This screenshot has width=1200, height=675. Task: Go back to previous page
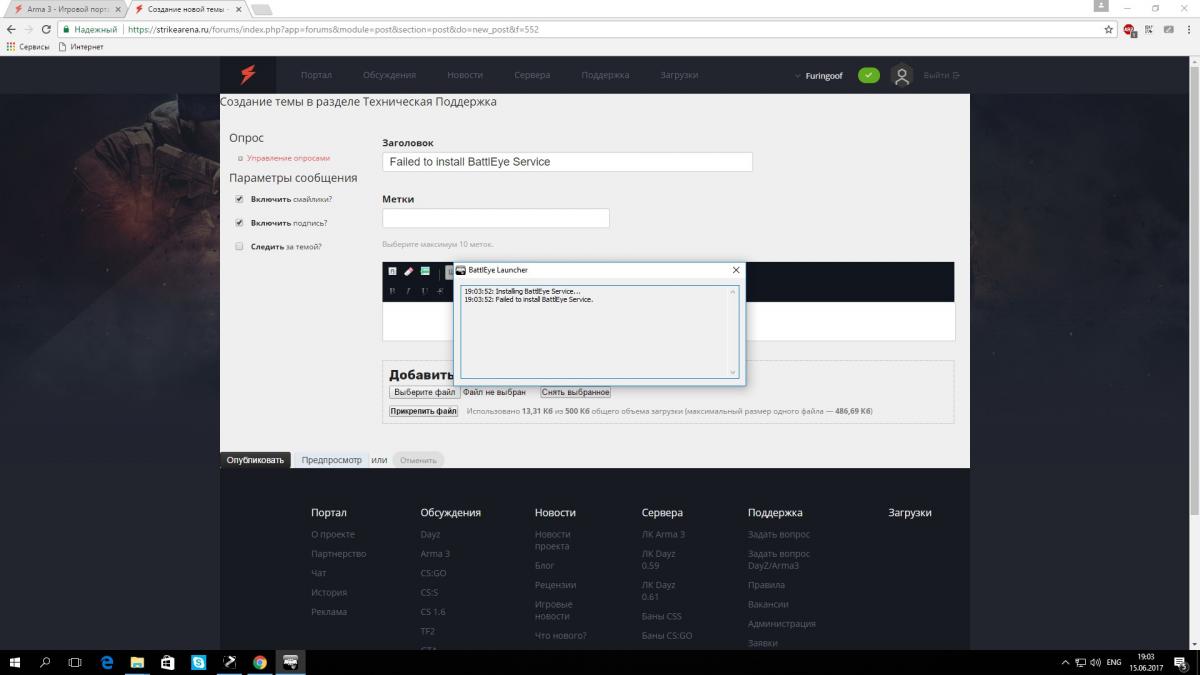pos(11,29)
